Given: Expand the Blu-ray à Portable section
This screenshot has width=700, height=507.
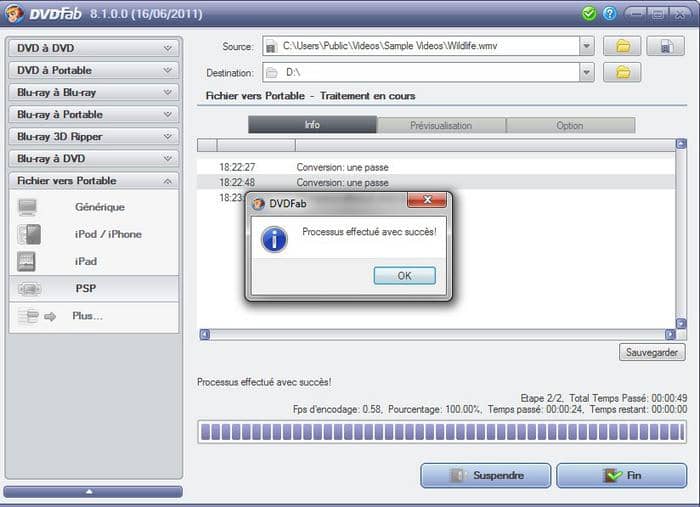Looking at the screenshot, I should [94, 114].
